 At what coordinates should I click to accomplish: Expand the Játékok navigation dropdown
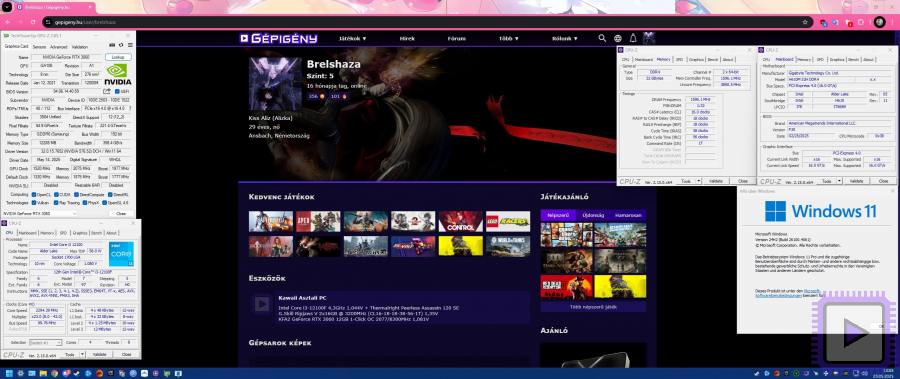(x=352, y=38)
